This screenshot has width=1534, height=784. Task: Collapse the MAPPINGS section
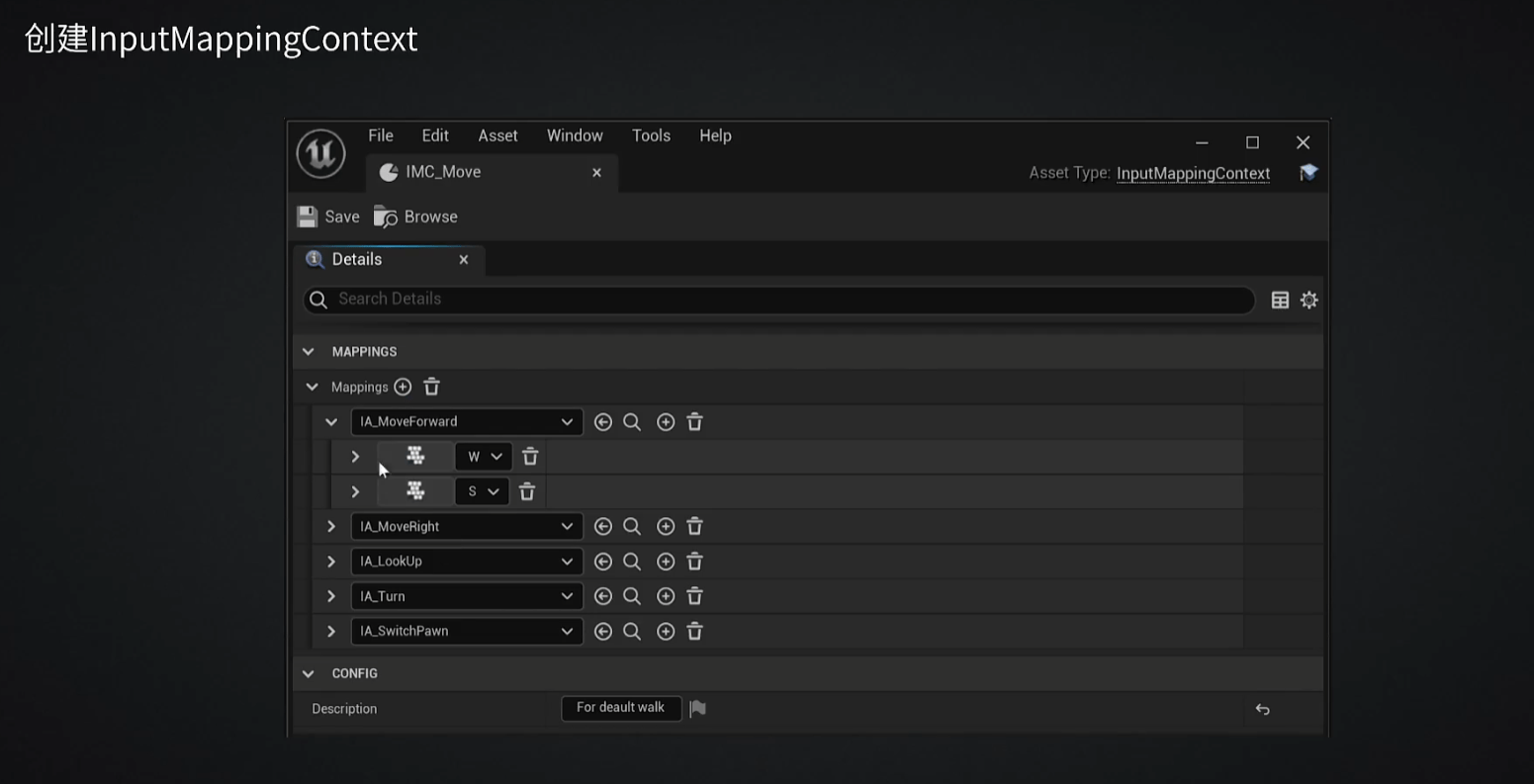click(x=309, y=352)
